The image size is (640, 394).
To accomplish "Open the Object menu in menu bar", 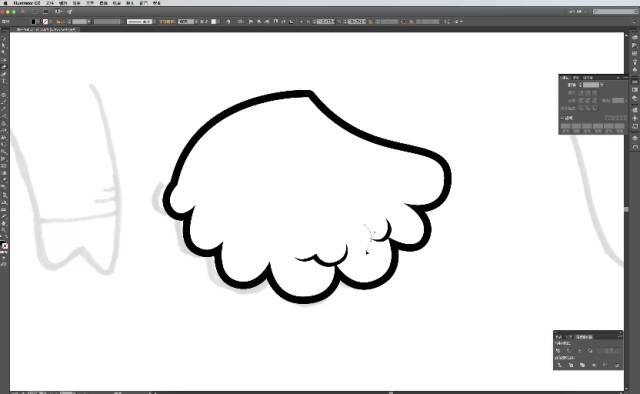I will (x=76, y=3).
